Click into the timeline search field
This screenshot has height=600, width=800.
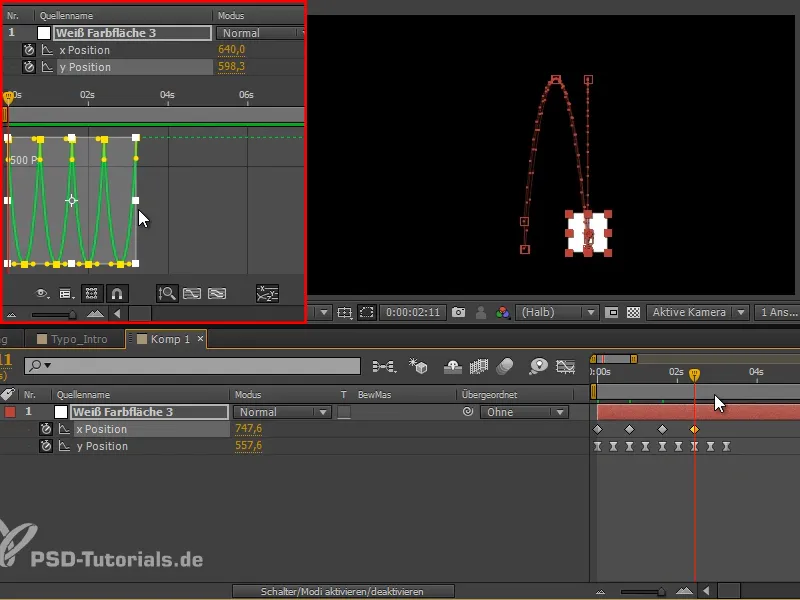pos(192,365)
